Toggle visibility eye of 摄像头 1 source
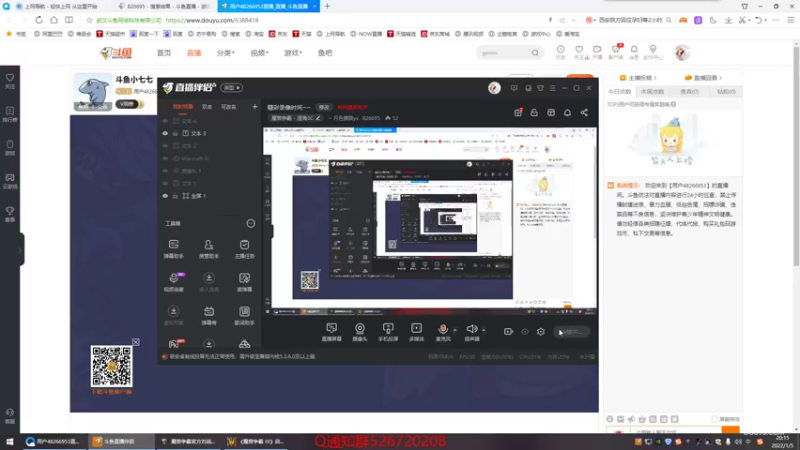The image size is (800, 450). click(x=165, y=171)
